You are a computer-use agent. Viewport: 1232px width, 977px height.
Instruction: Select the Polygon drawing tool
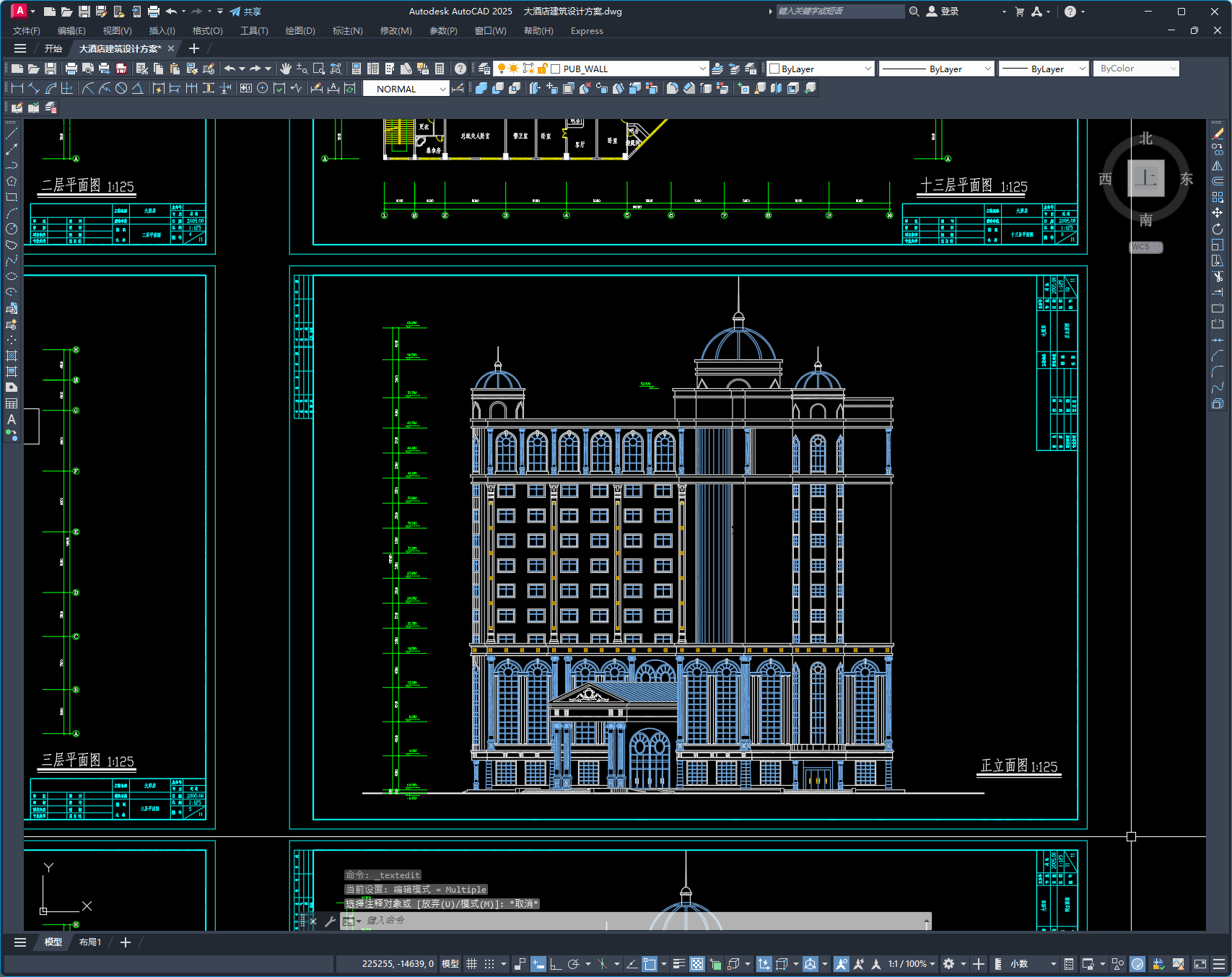pyautogui.click(x=12, y=181)
